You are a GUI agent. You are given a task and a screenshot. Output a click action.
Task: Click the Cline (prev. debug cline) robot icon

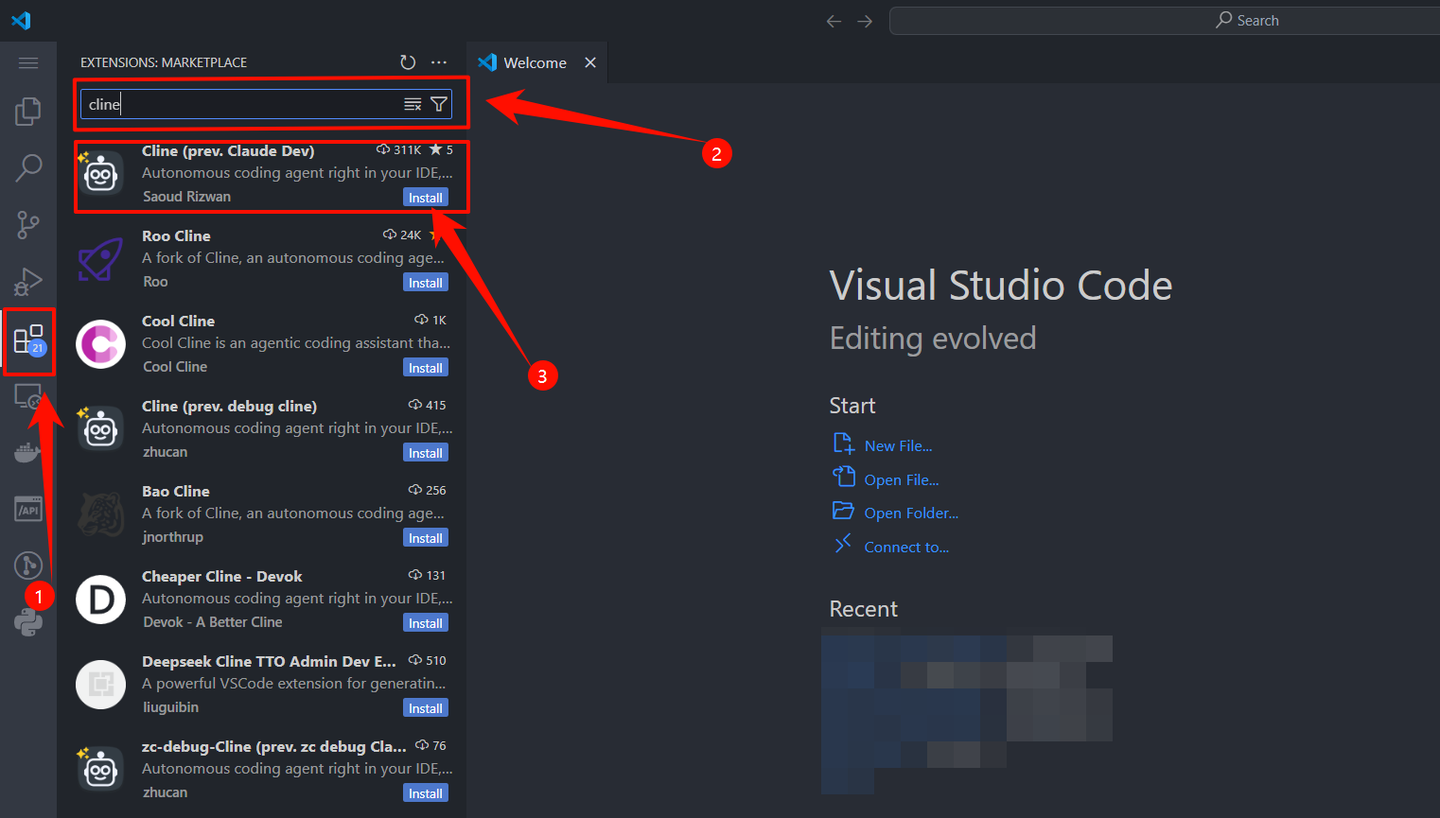coord(101,429)
